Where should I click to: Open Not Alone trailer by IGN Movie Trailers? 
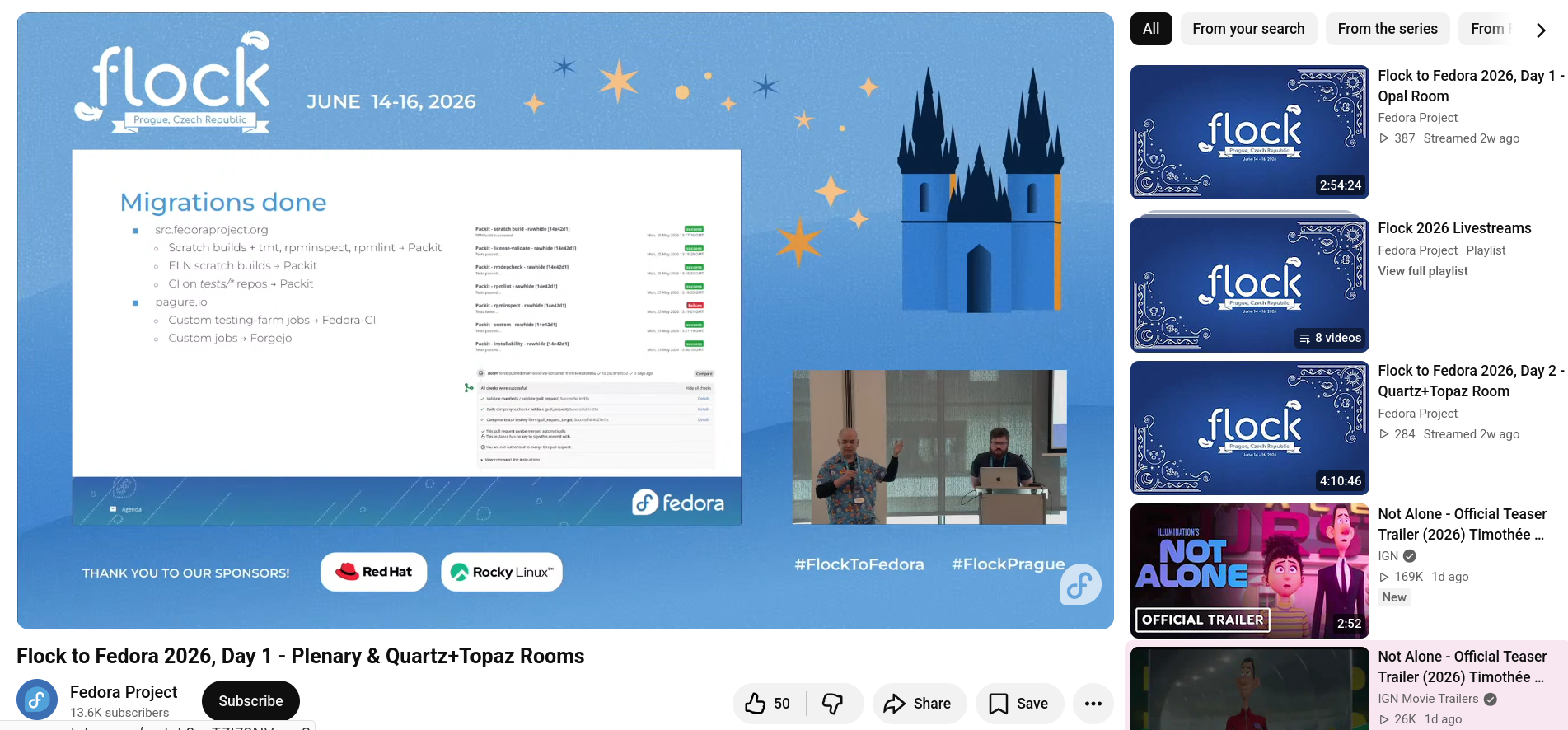1463,667
